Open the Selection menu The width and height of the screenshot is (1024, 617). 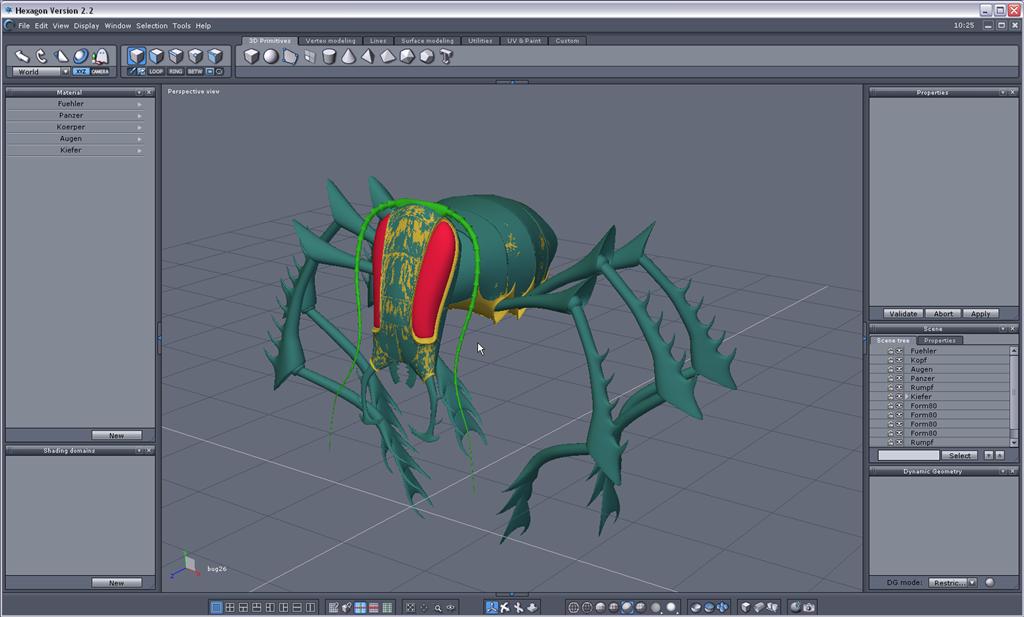point(152,26)
